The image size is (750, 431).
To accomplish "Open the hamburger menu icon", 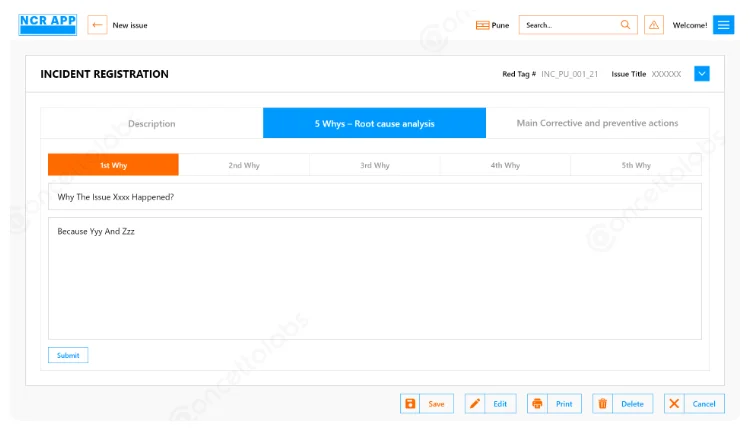I will point(723,25).
